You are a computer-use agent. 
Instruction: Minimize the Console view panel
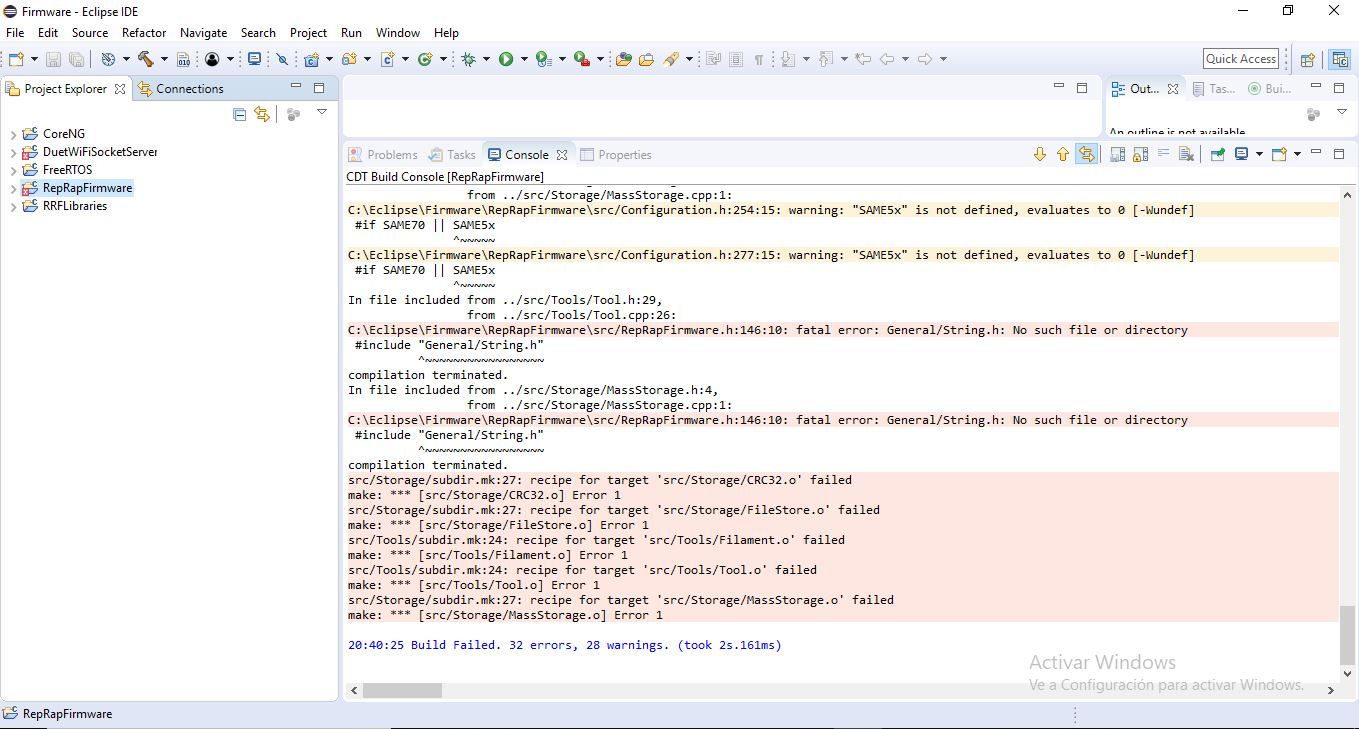pyautogui.click(x=1315, y=153)
